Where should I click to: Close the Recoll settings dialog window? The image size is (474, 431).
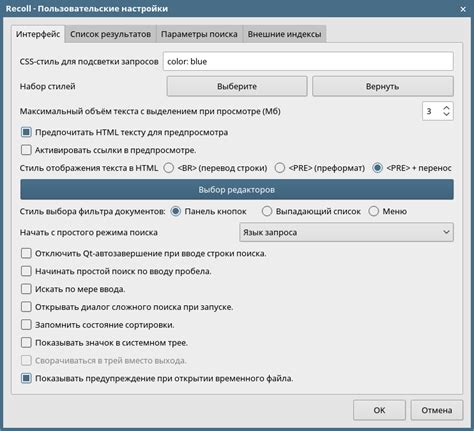(463, 9)
